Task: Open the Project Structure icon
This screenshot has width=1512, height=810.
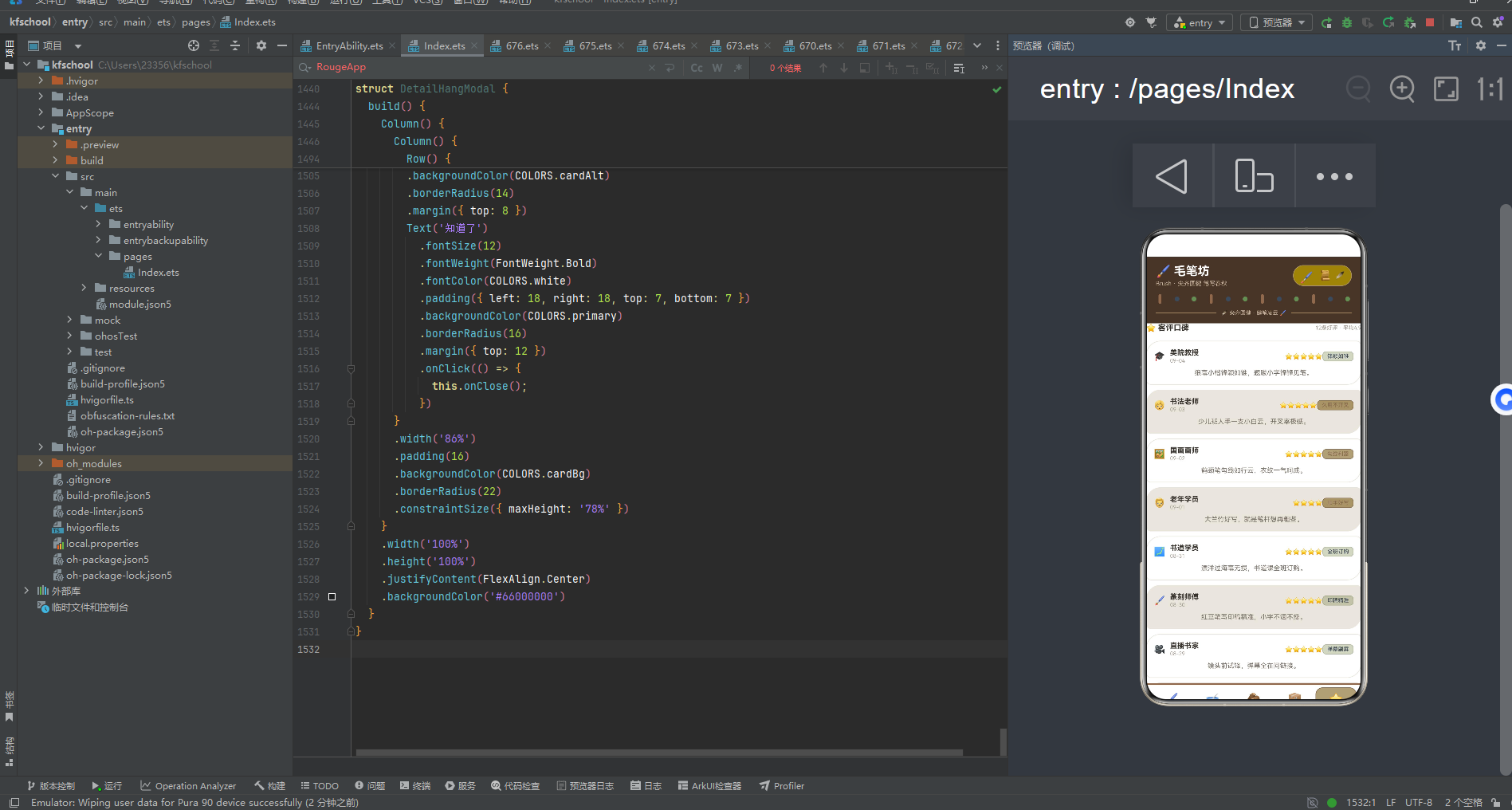Action: [1455, 22]
